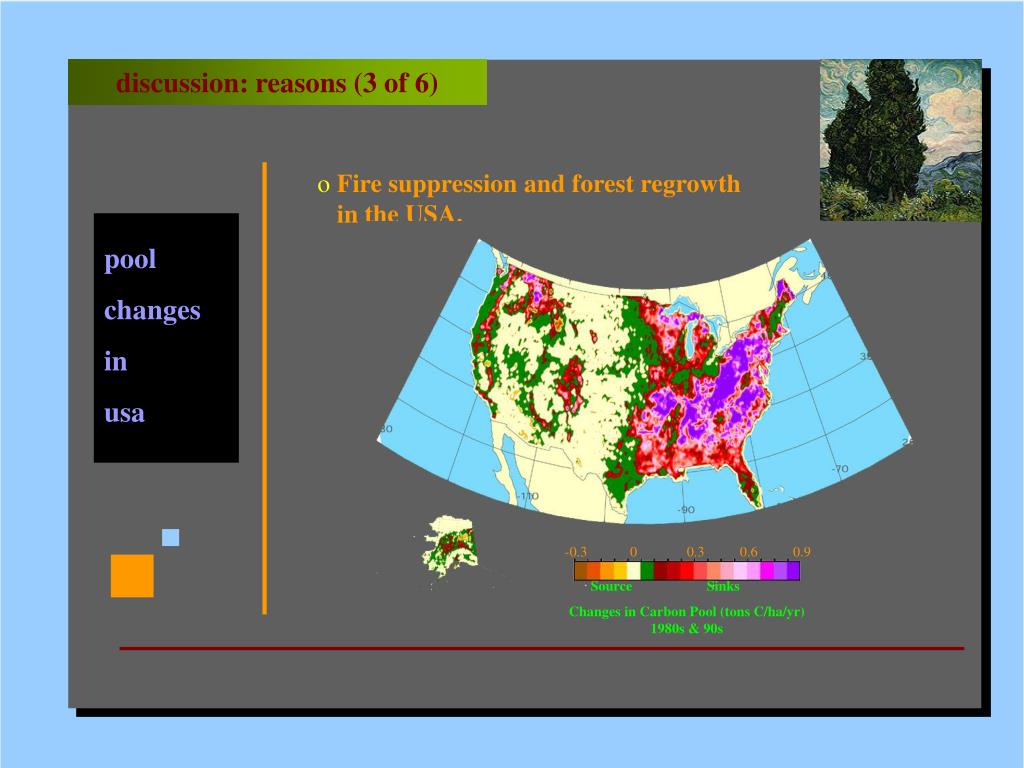
Task: Click the caption '1980s & 90s'
Action: click(x=687, y=628)
